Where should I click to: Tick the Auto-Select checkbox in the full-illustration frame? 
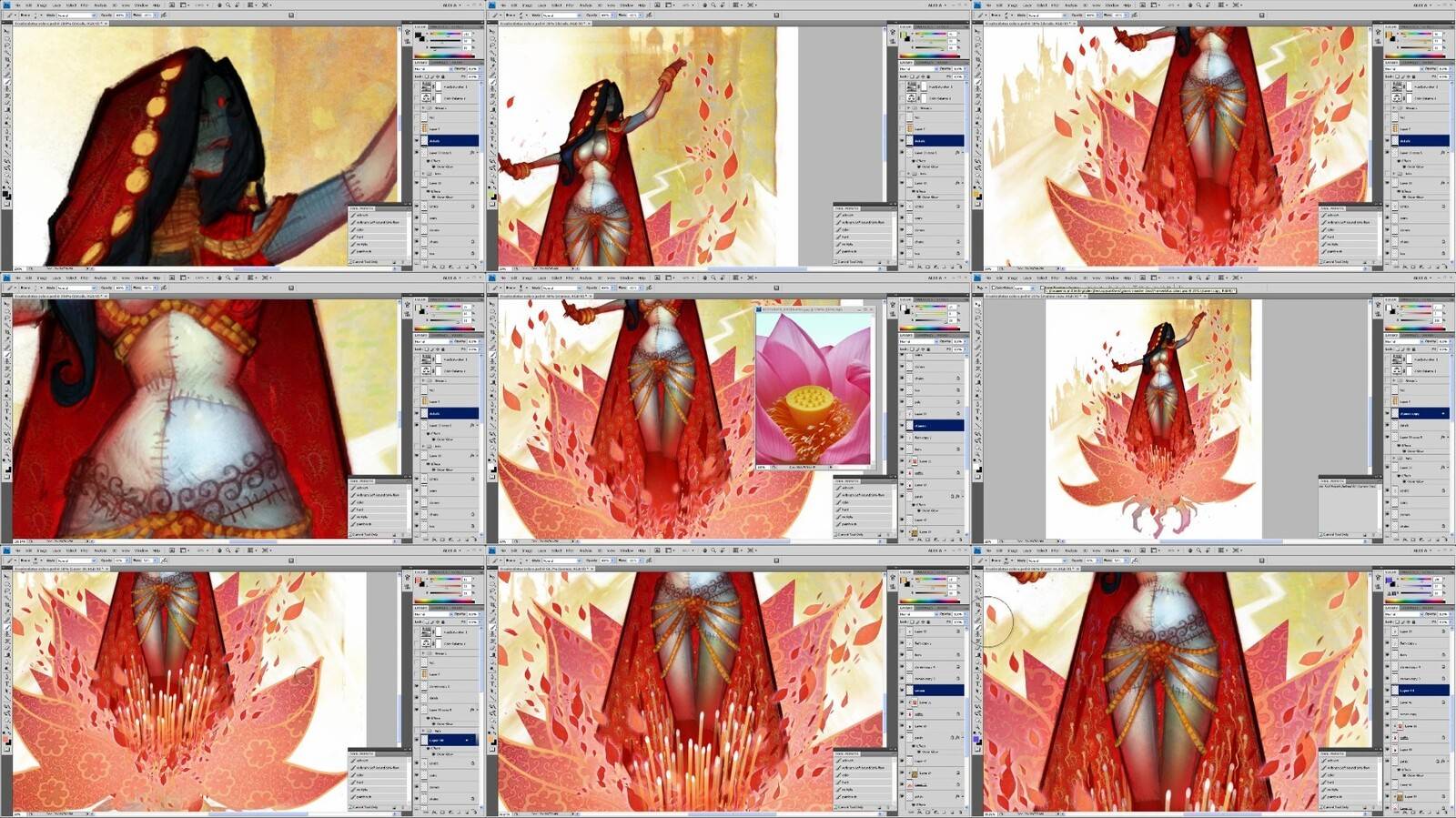pyautogui.click(x=994, y=288)
